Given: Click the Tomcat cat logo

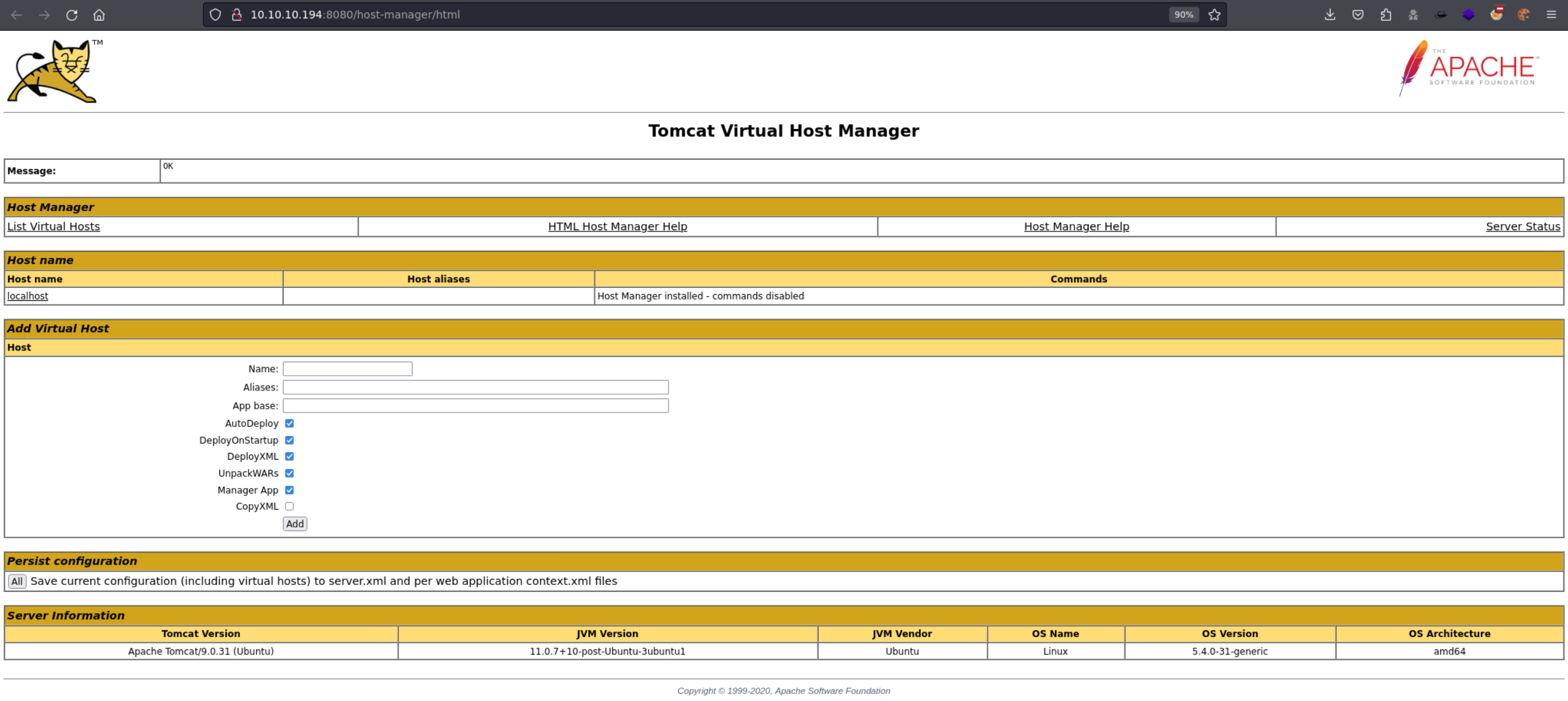Looking at the screenshot, I should (54, 71).
